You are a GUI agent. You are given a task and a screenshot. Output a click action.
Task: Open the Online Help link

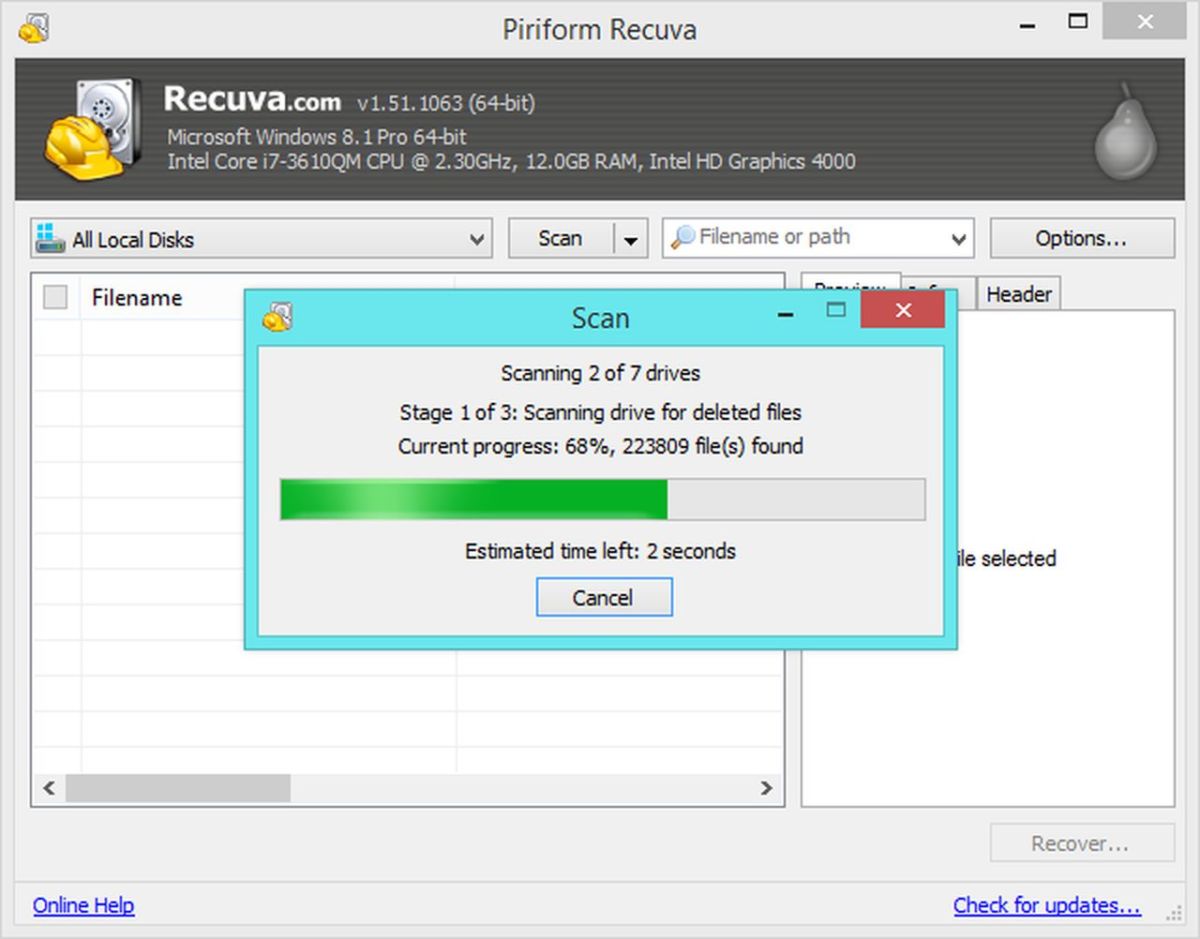pos(84,905)
